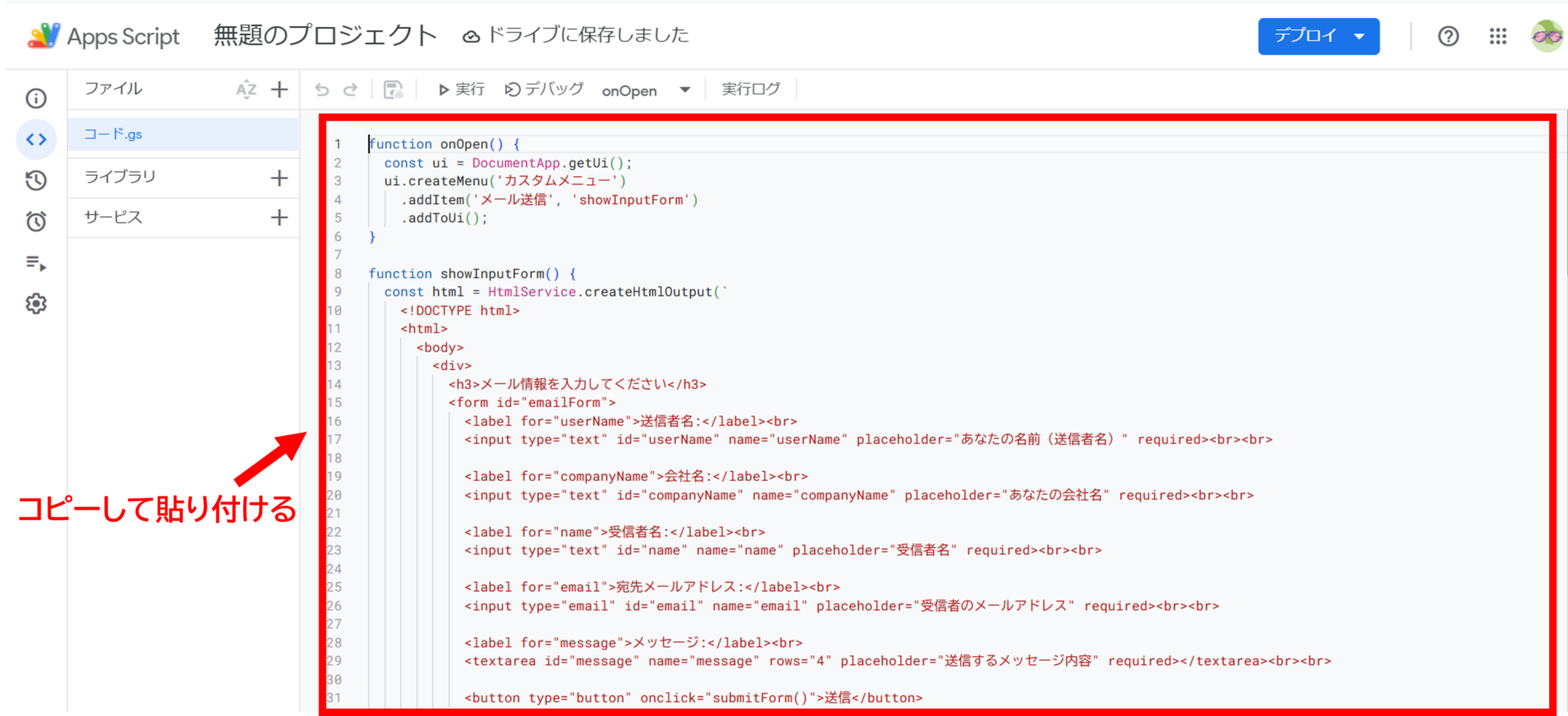The width and height of the screenshot is (1568, 716).
Task: Open project history clock icon in sidebar
Action: tap(36, 180)
